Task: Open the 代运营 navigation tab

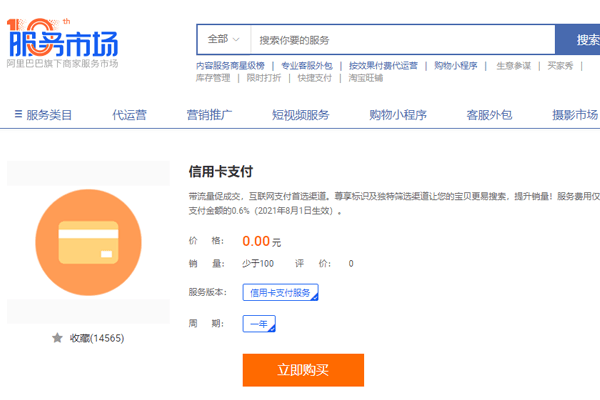Action: pos(130,115)
